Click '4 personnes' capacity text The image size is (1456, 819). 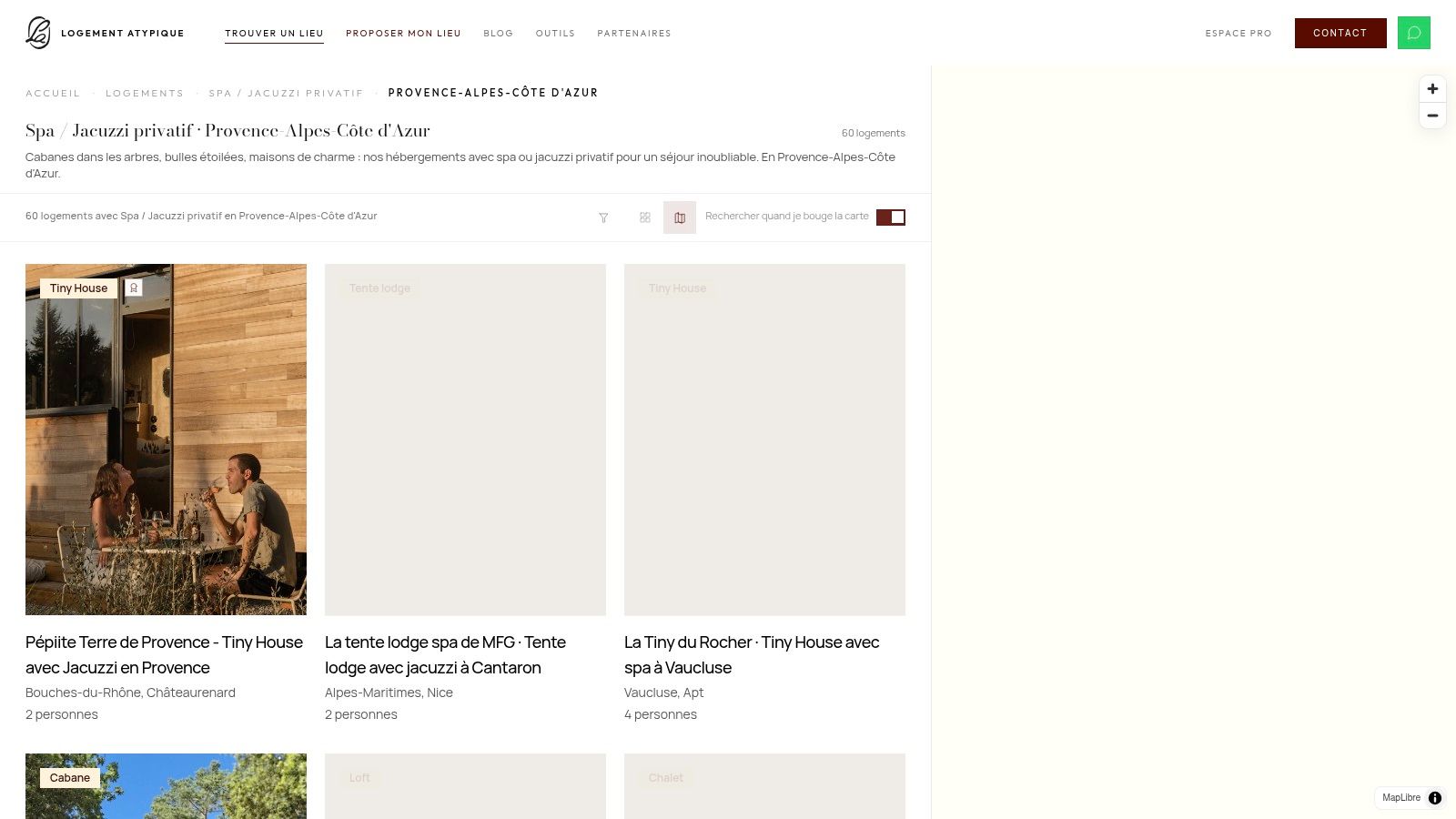click(661, 714)
